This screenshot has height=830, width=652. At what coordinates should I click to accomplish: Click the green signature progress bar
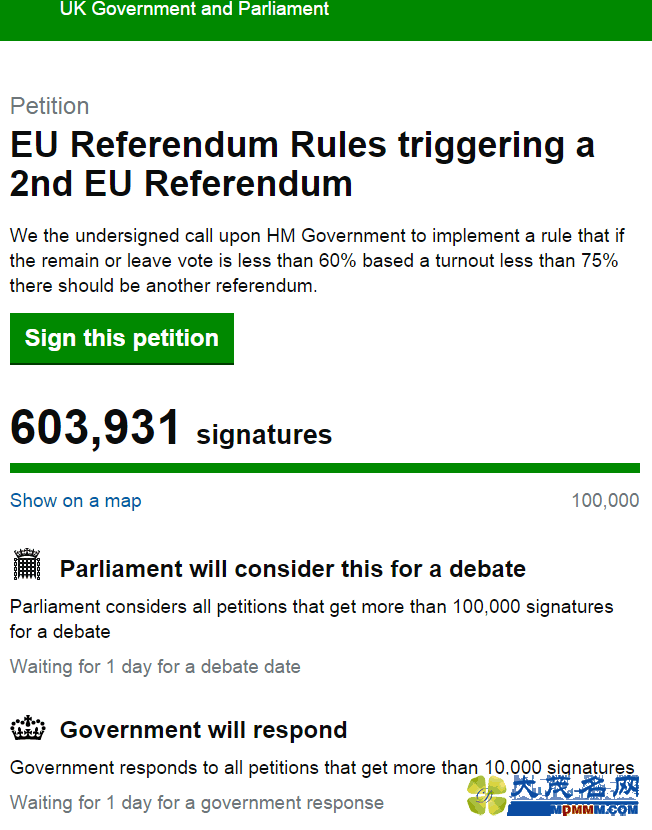(x=325, y=468)
